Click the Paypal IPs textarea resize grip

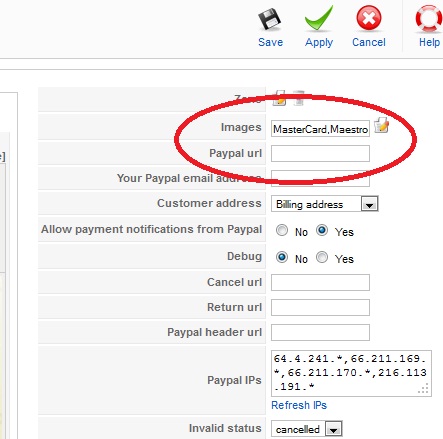(x=424, y=389)
